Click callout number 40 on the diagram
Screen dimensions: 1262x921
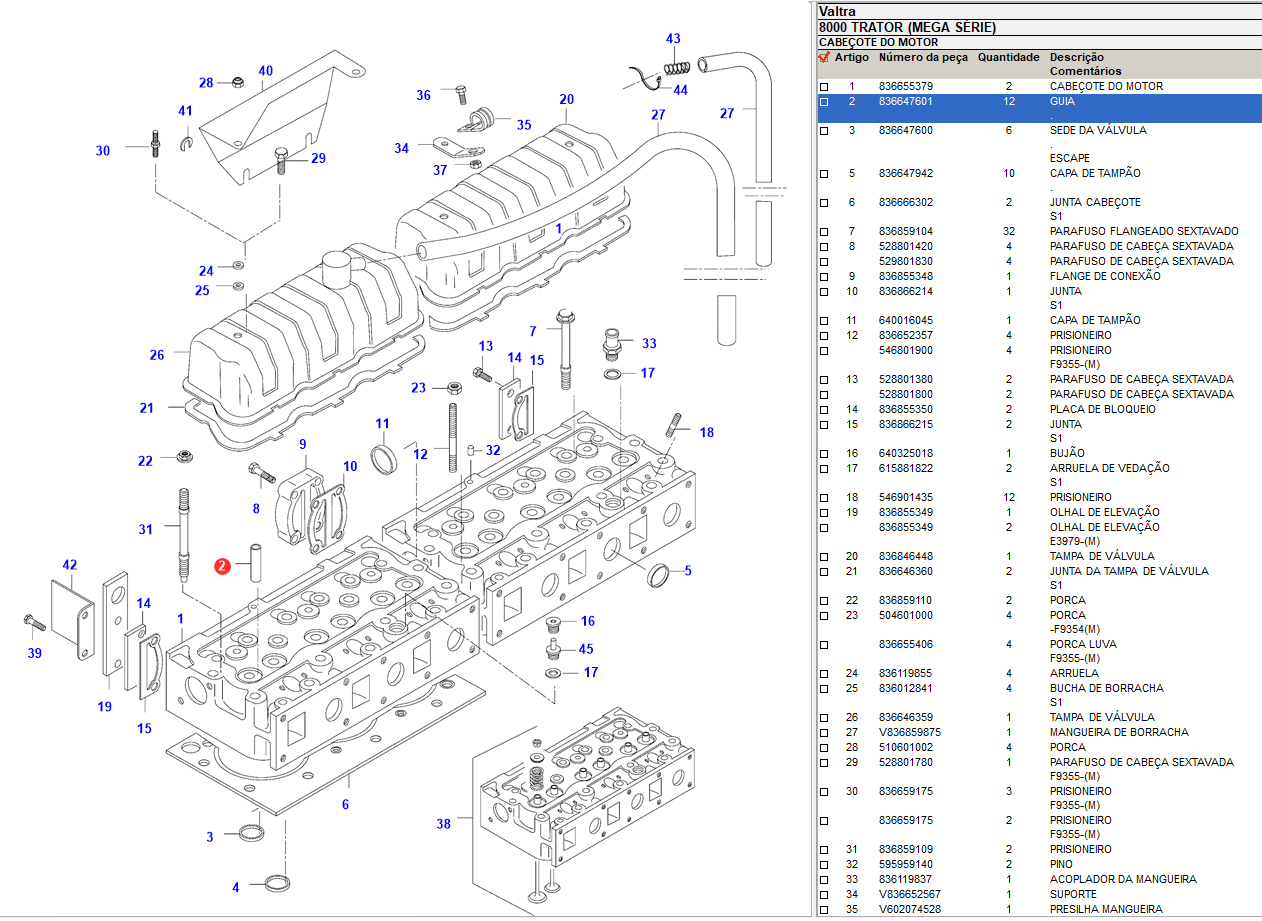tap(265, 71)
